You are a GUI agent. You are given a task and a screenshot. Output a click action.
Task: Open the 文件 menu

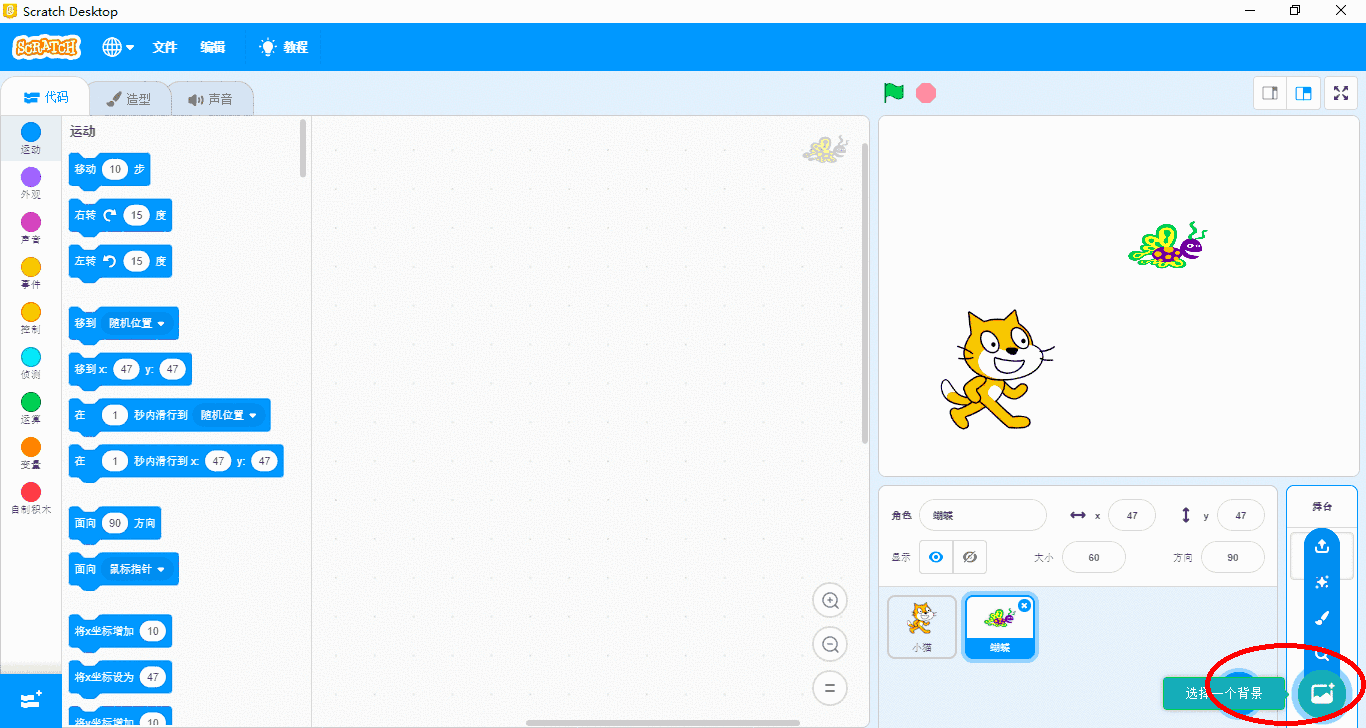point(164,47)
